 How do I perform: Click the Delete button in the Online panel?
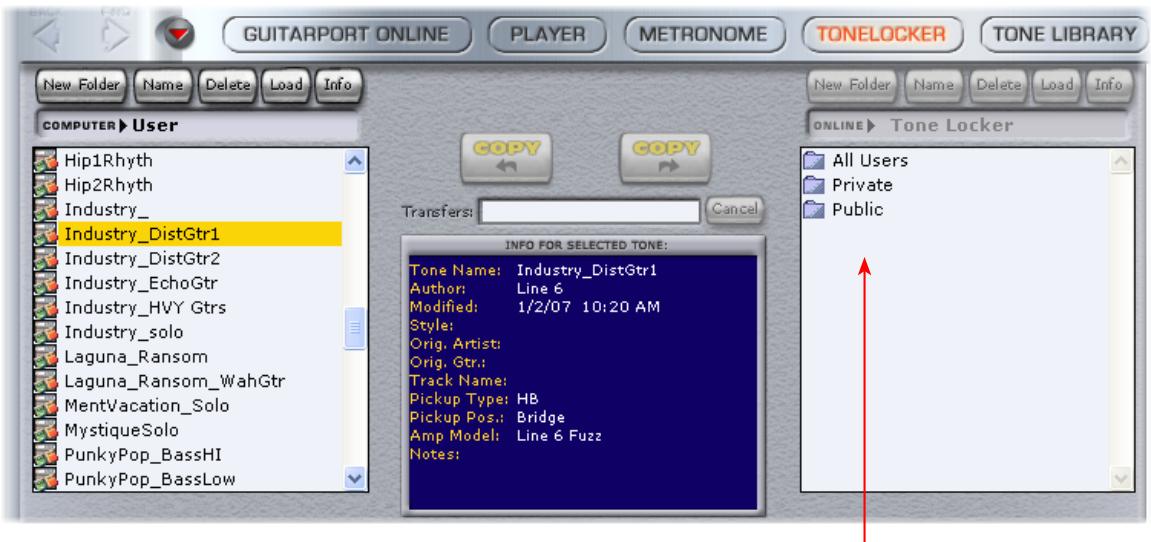(998, 85)
